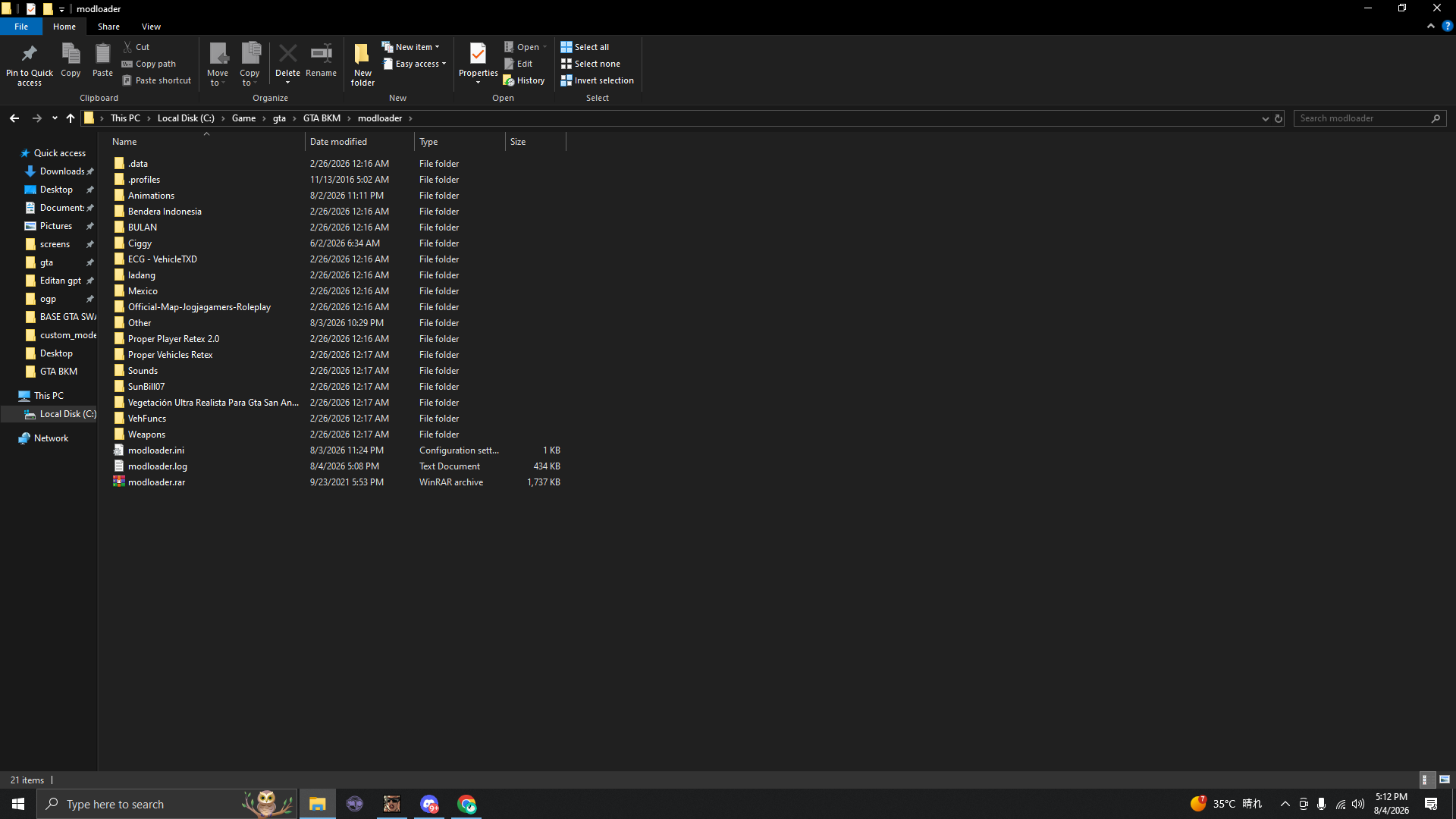
Task: Switch to the View ribbon tab
Action: [151, 27]
